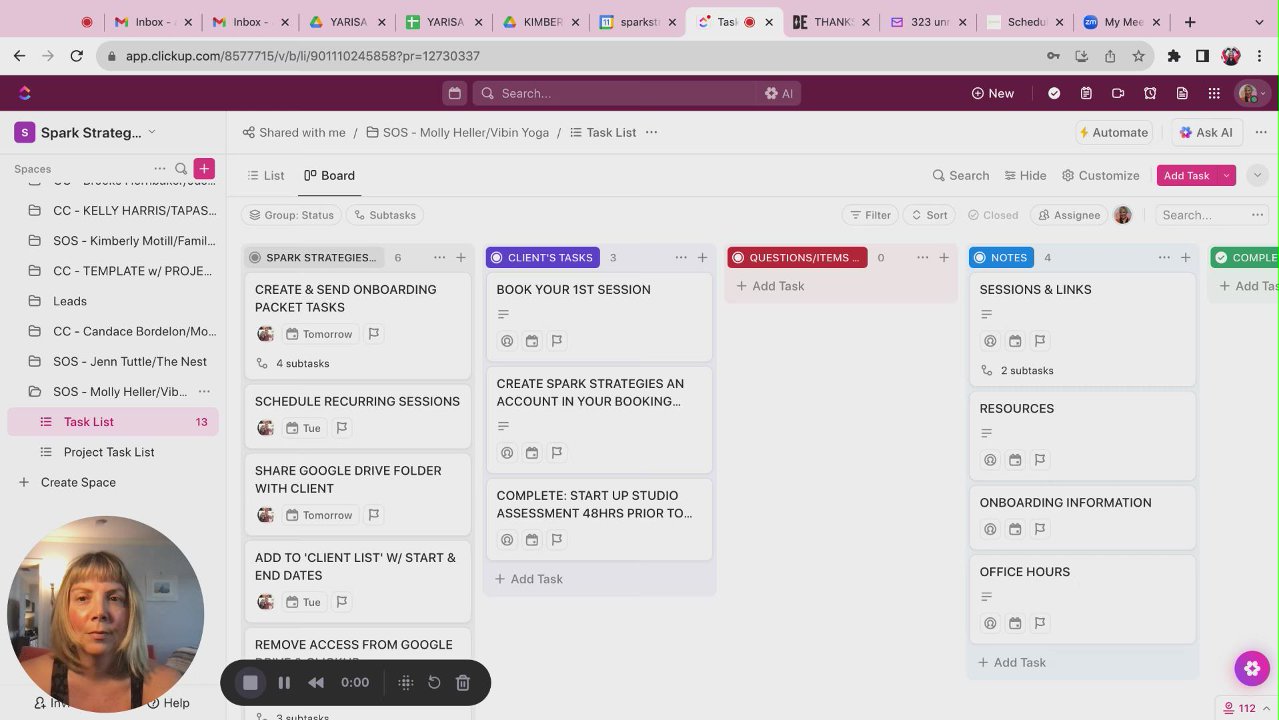Click the pink Add Task button
This screenshot has height=720, width=1279.
click(1187, 175)
